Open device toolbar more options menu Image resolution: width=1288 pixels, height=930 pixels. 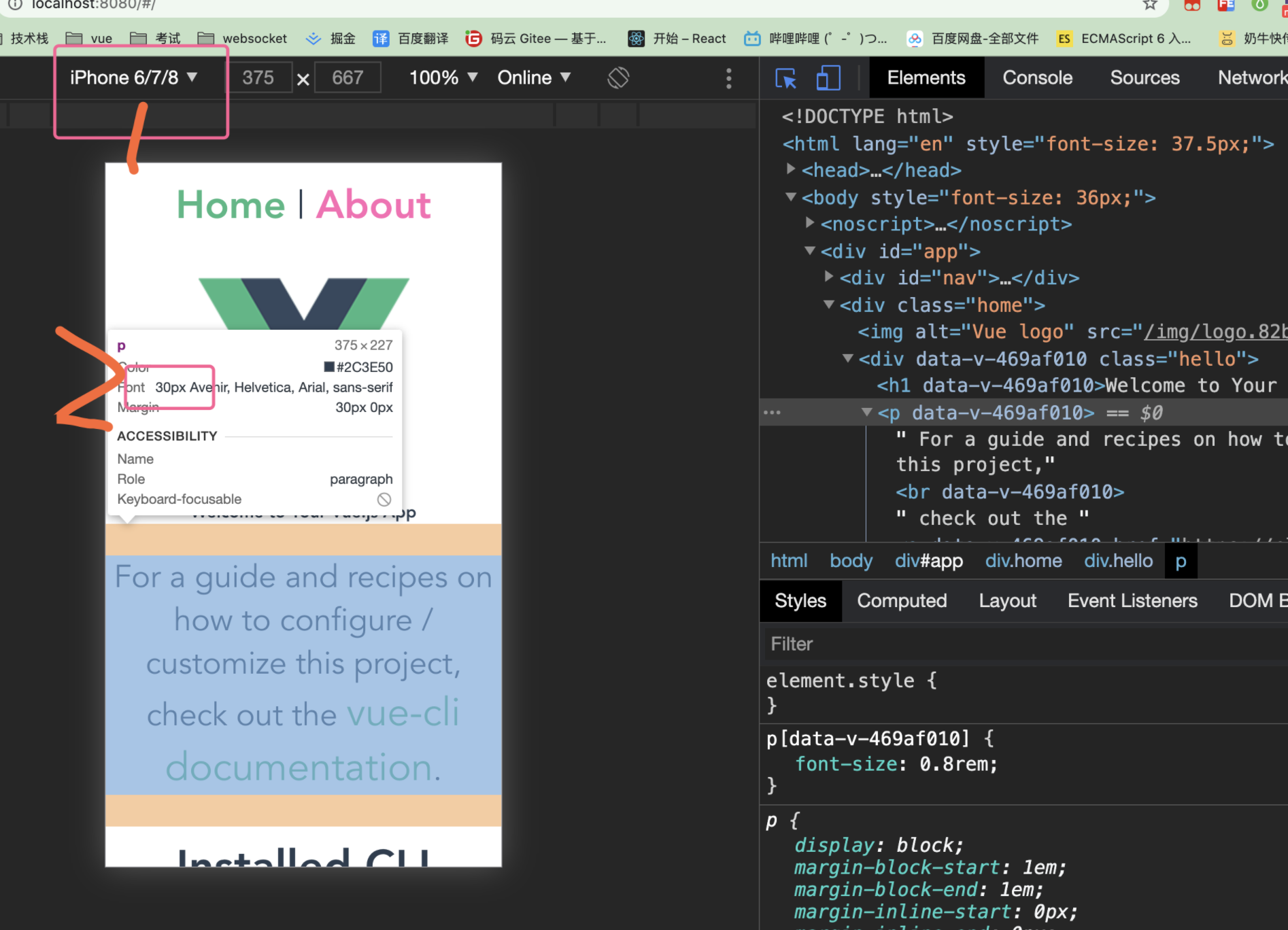click(x=729, y=78)
